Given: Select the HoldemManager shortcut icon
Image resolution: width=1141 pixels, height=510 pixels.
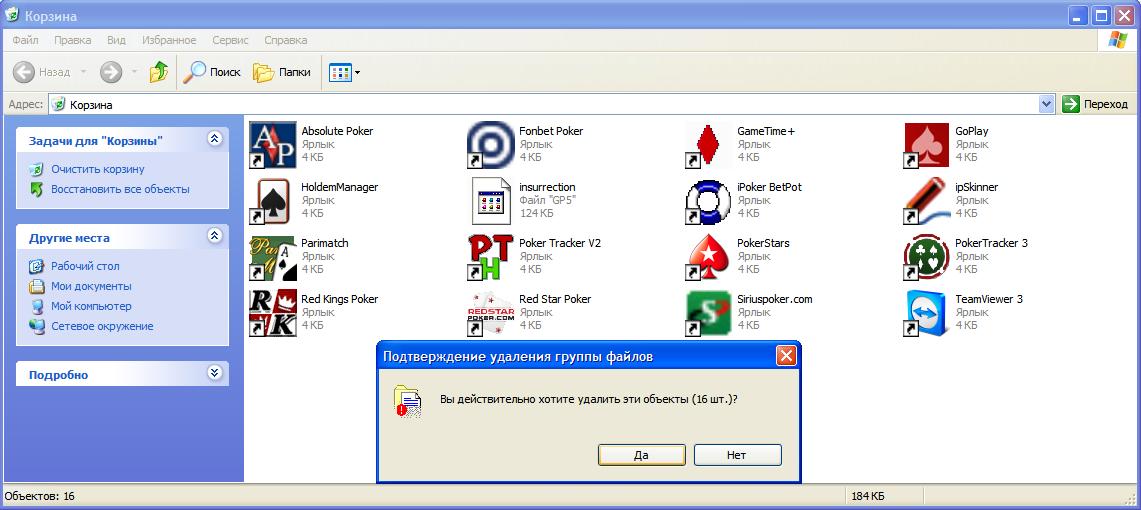Looking at the screenshot, I should point(272,201).
